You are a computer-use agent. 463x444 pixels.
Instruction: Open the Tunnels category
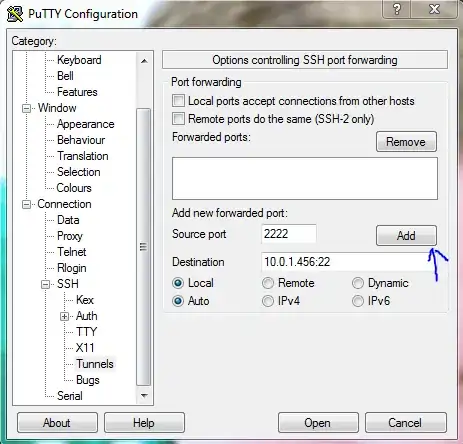pyautogui.click(x=95, y=364)
